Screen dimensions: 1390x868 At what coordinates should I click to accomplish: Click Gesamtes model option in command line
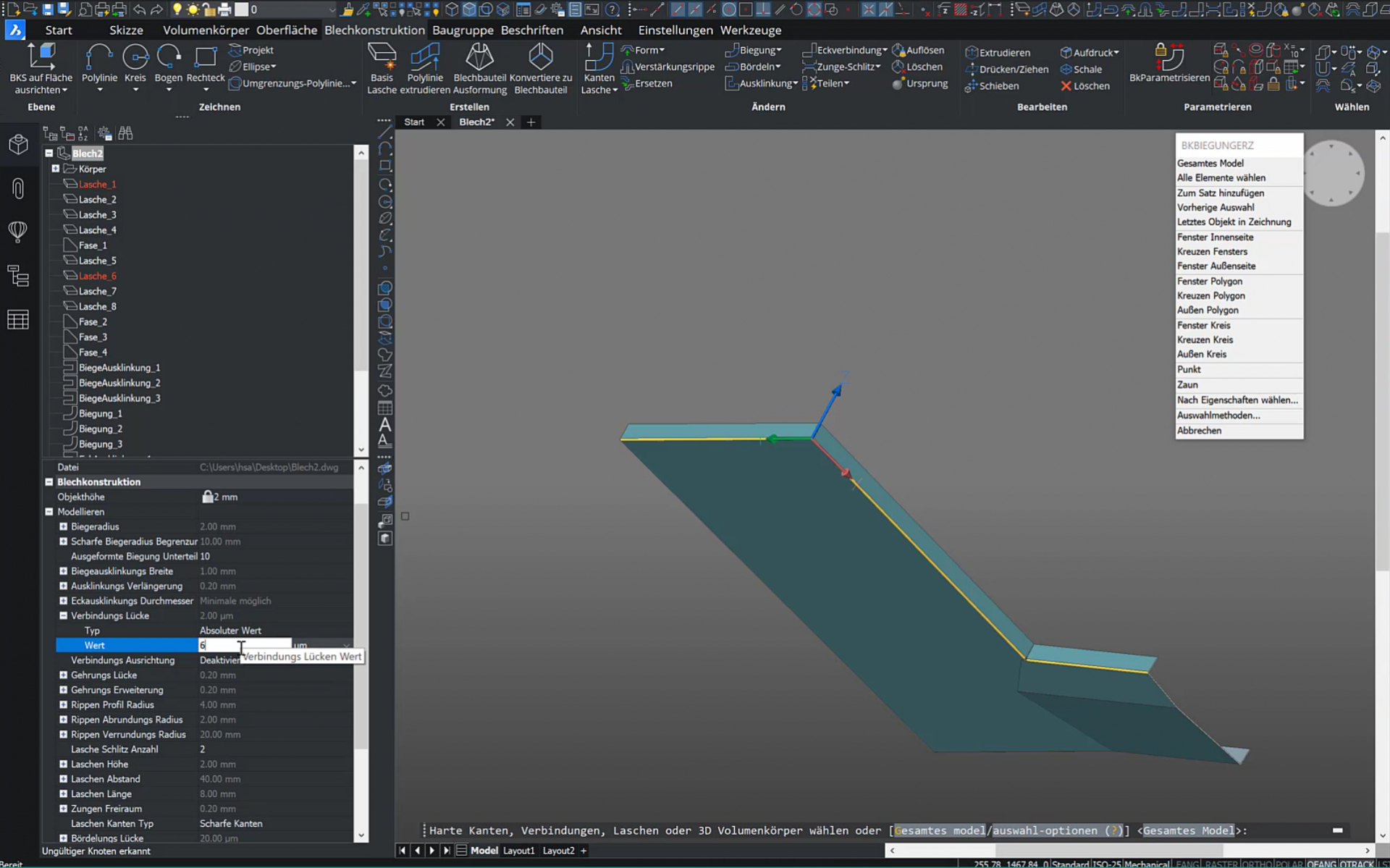coord(940,830)
